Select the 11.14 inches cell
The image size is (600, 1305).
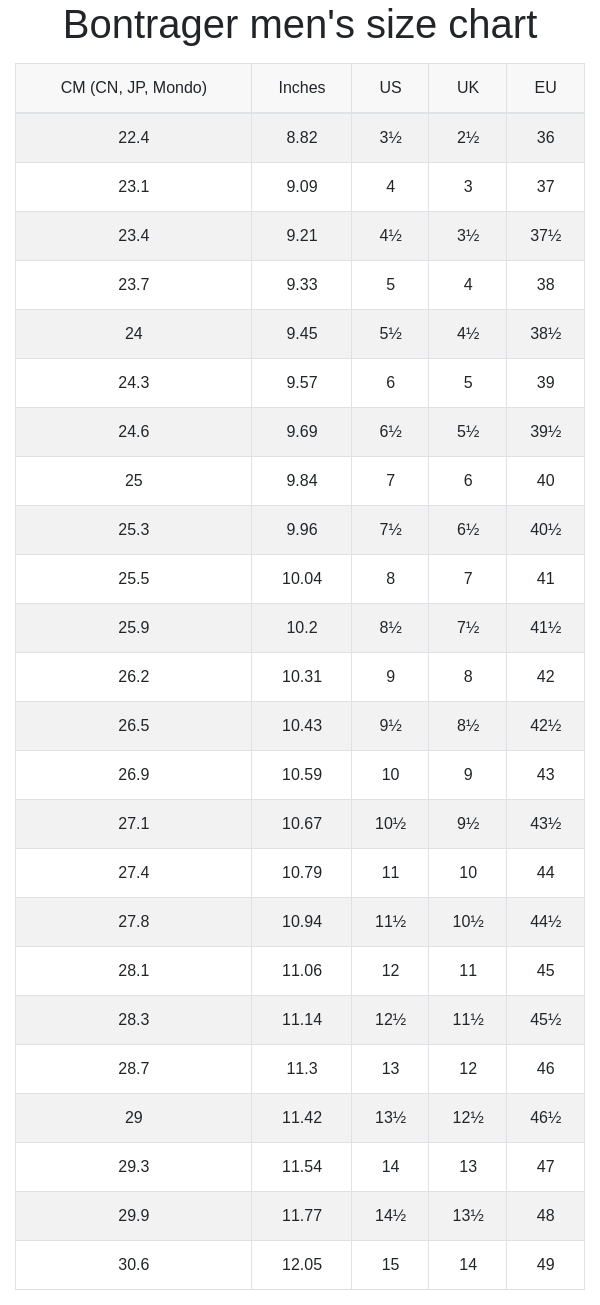[x=302, y=1020]
